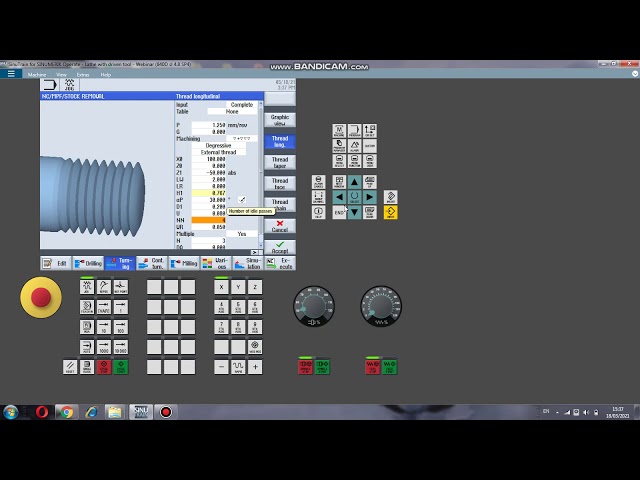Image resolution: width=640 pixels, height=480 pixels.
Task: Click the Offset key on the keypad
Action: coord(370,131)
